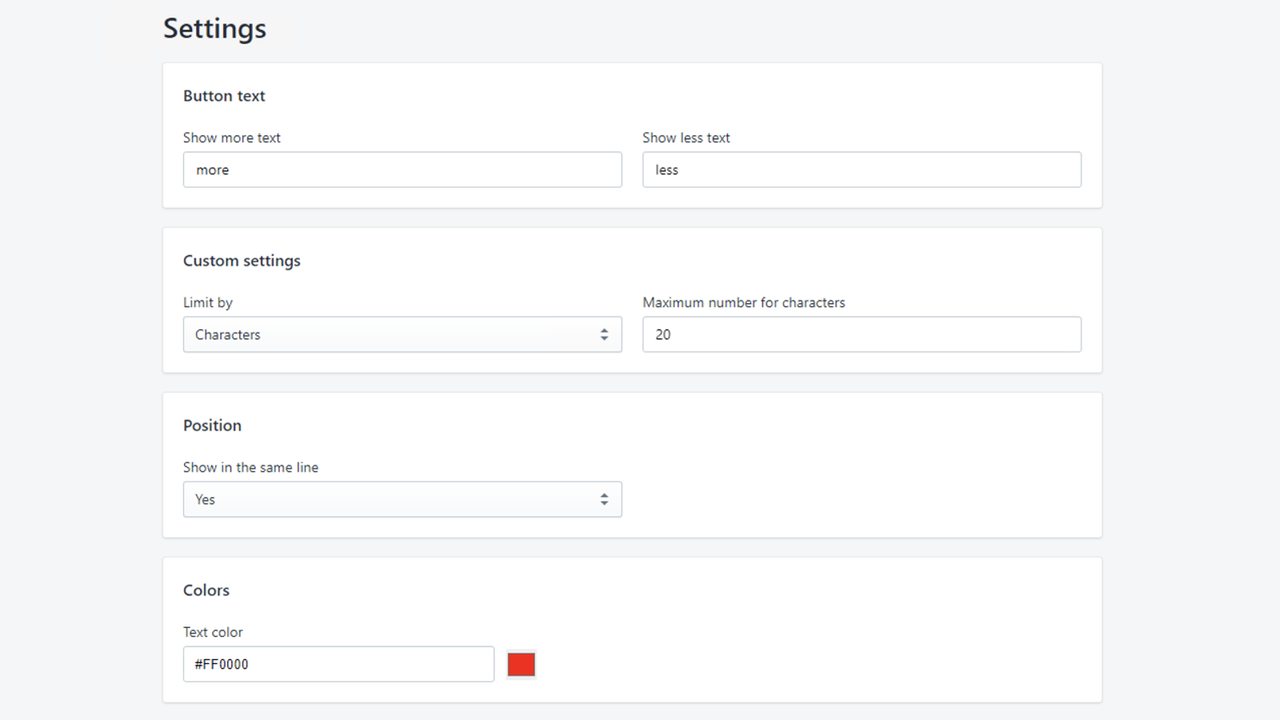
Task: Click the Limit by label
Action: pyautogui.click(x=208, y=302)
